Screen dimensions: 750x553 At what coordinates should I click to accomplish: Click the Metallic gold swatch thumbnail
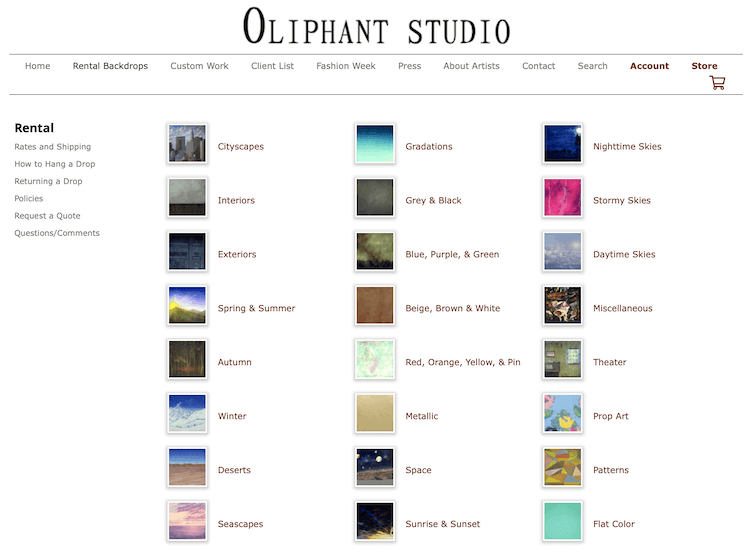375,414
